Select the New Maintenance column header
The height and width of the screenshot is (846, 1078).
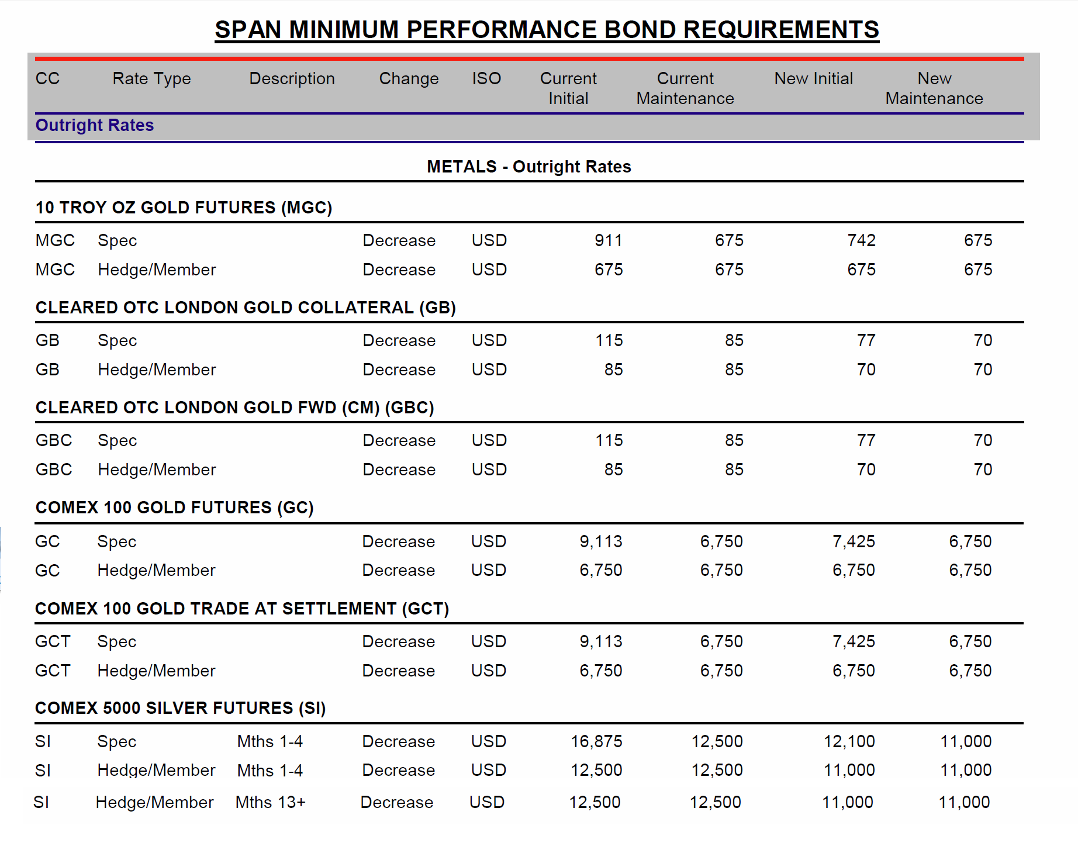(934, 88)
